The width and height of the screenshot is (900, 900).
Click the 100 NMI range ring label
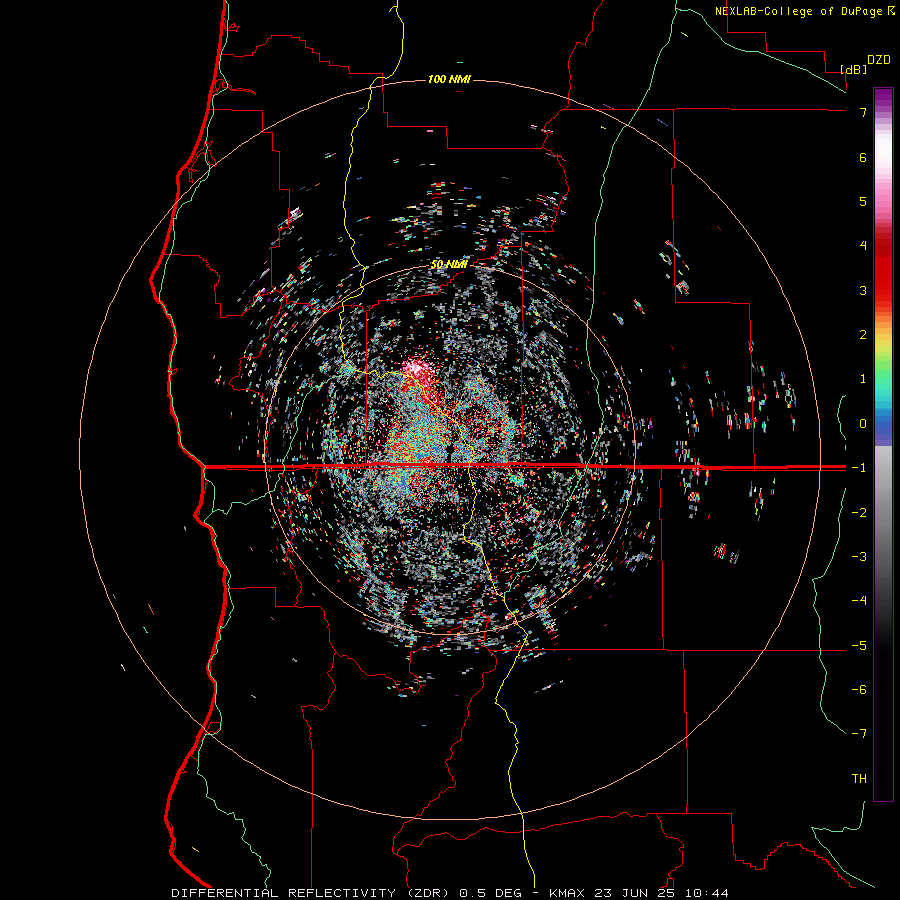tap(449, 79)
